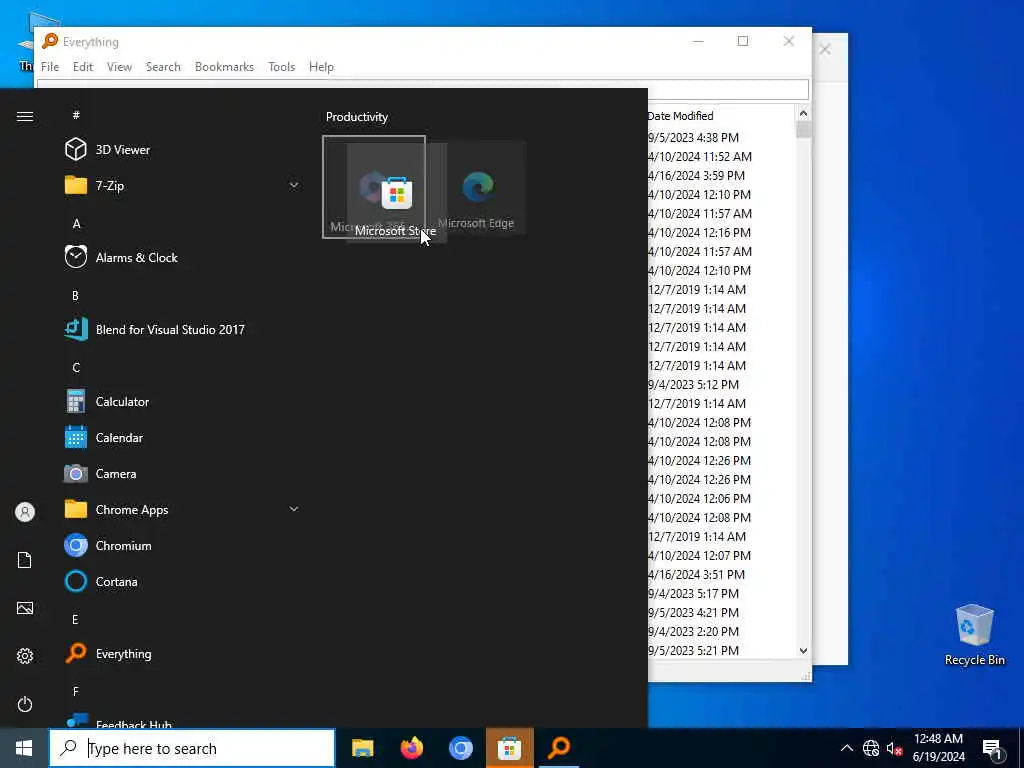Open the Tools menu in Everything
Screen dimensions: 1024x768
click(281, 67)
